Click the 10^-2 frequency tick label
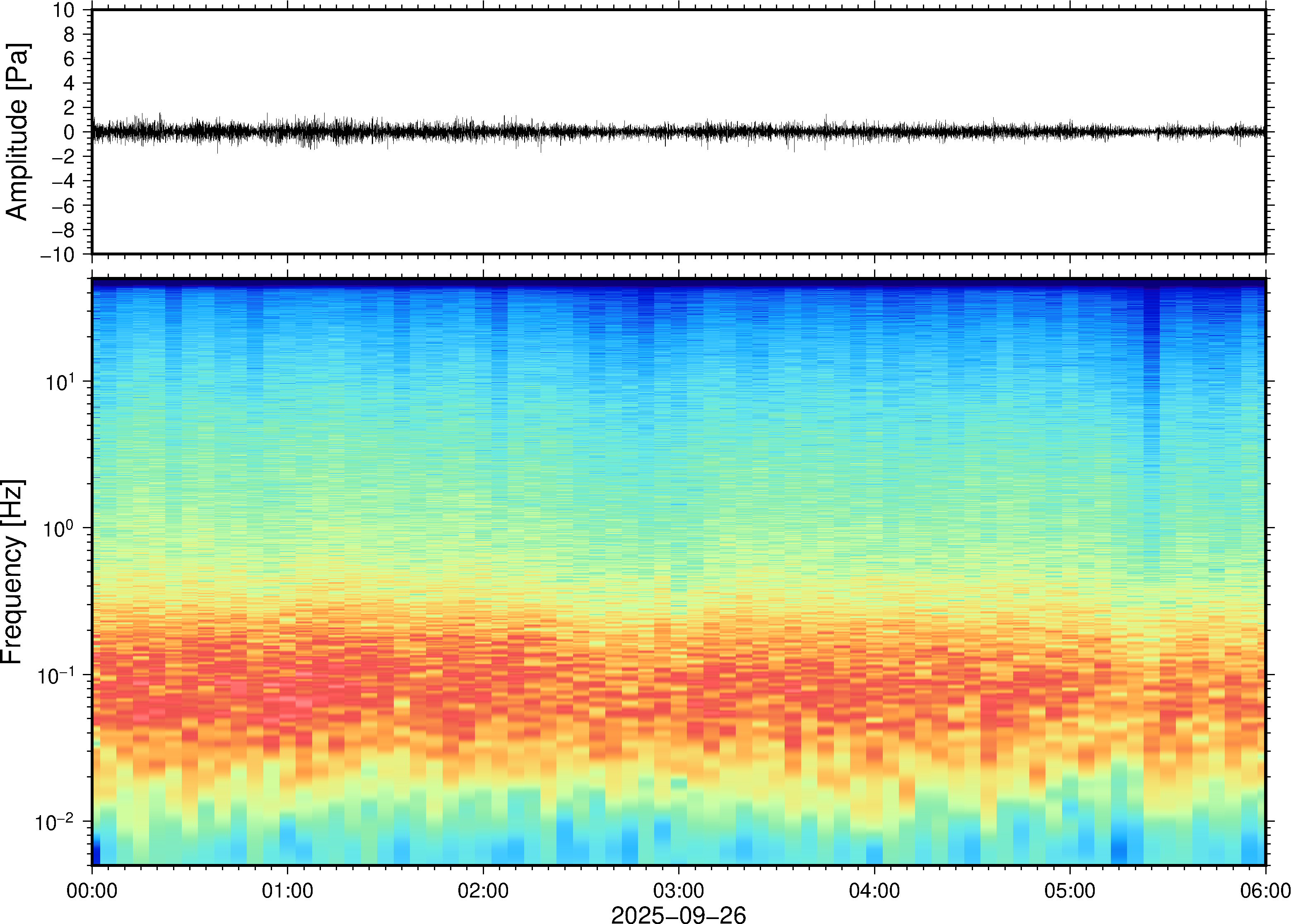This screenshot has height=924, width=1291. coord(54,823)
